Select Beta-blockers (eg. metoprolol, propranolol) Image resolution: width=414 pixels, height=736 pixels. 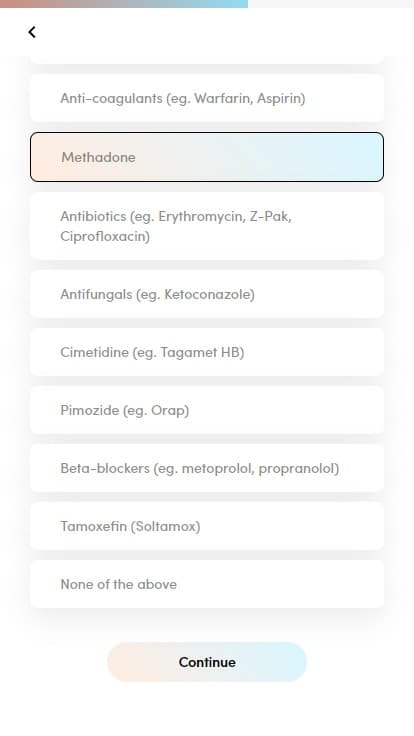pos(207,468)
